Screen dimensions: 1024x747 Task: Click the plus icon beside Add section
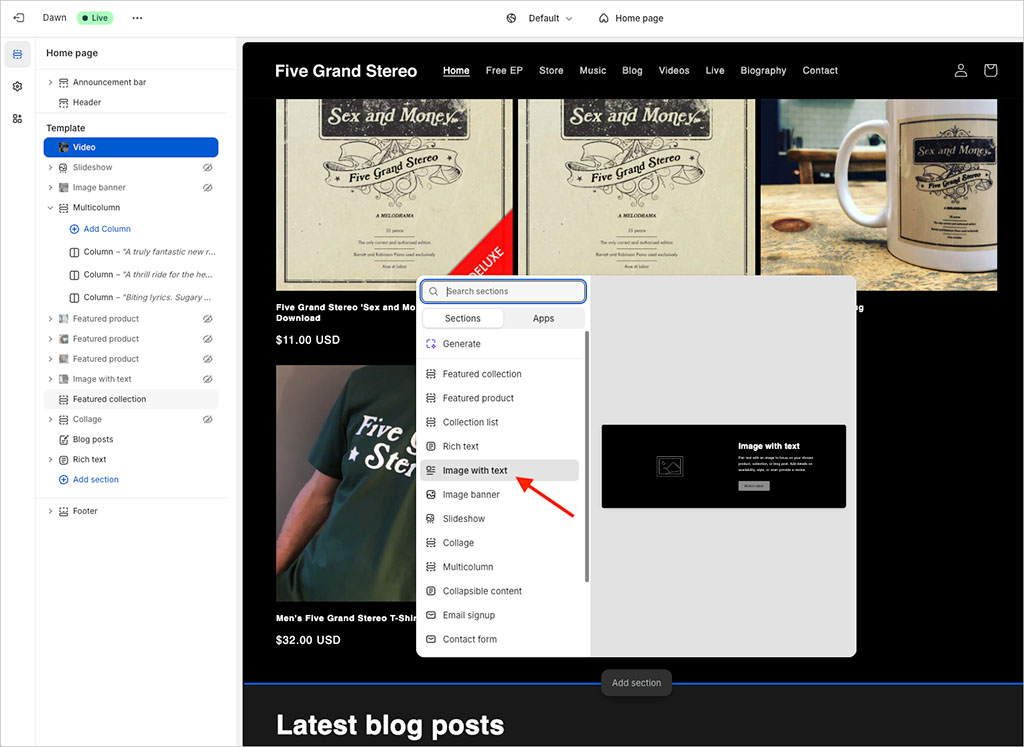click(x=63, y=479)
